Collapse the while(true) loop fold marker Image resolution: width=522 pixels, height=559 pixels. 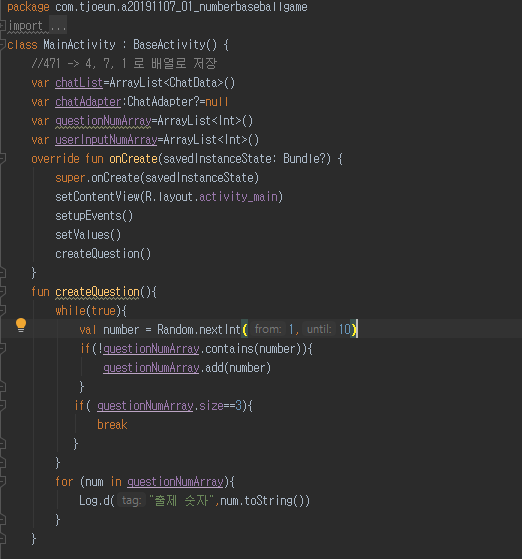pos(2,311)
